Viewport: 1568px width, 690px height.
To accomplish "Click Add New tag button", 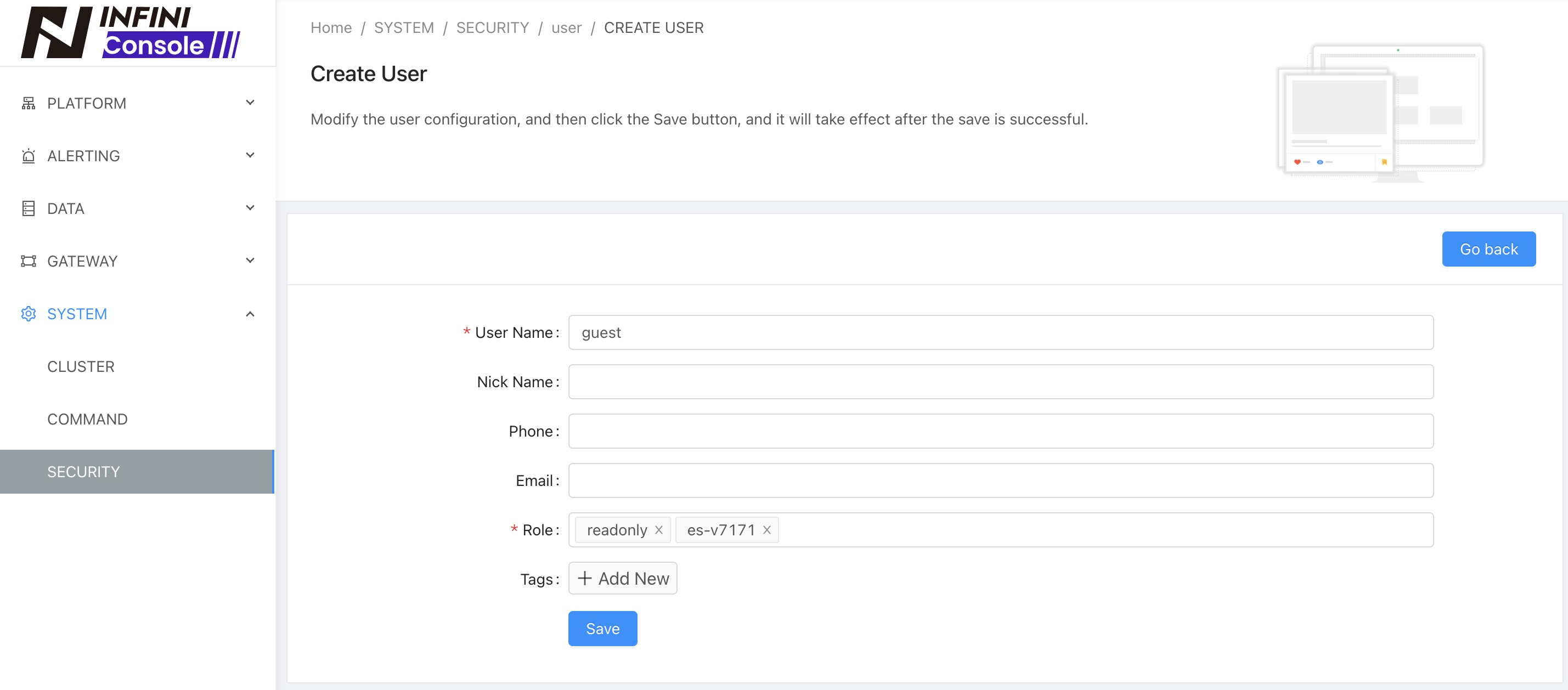I will coord(622,578).
